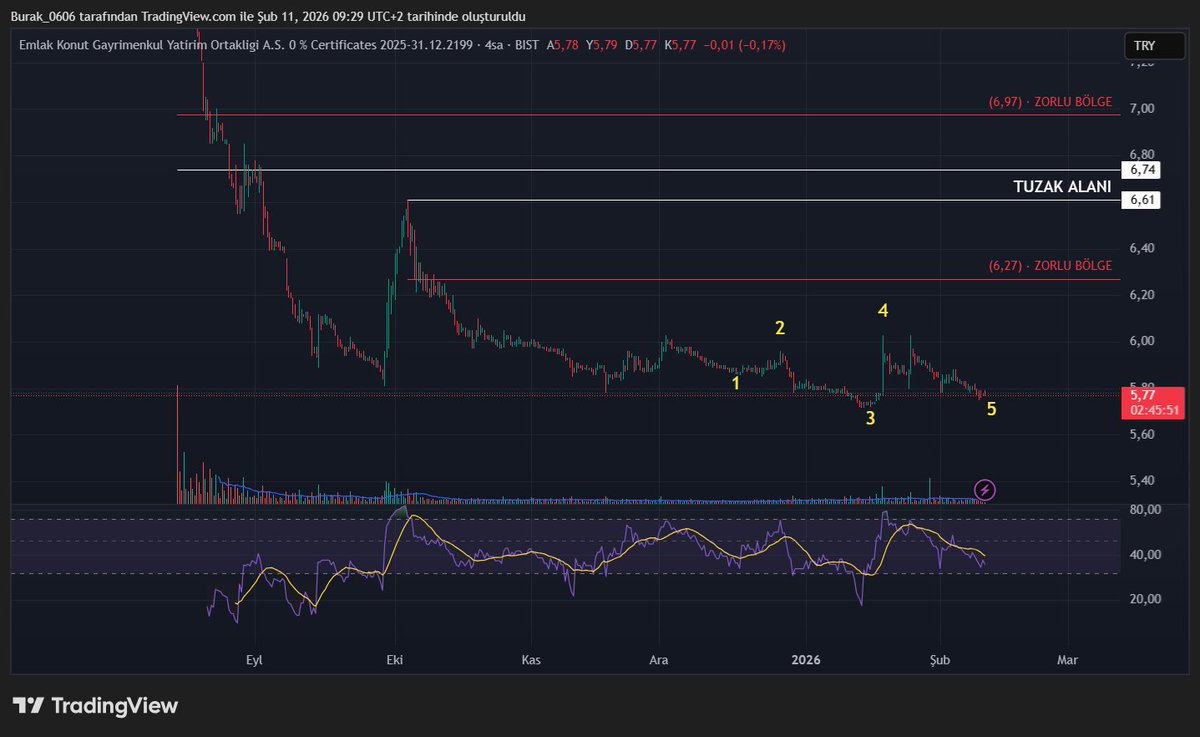Click 7,00 on the price axis
1200x737 pixels.
pyautogui.click(x=1142, y=108)
